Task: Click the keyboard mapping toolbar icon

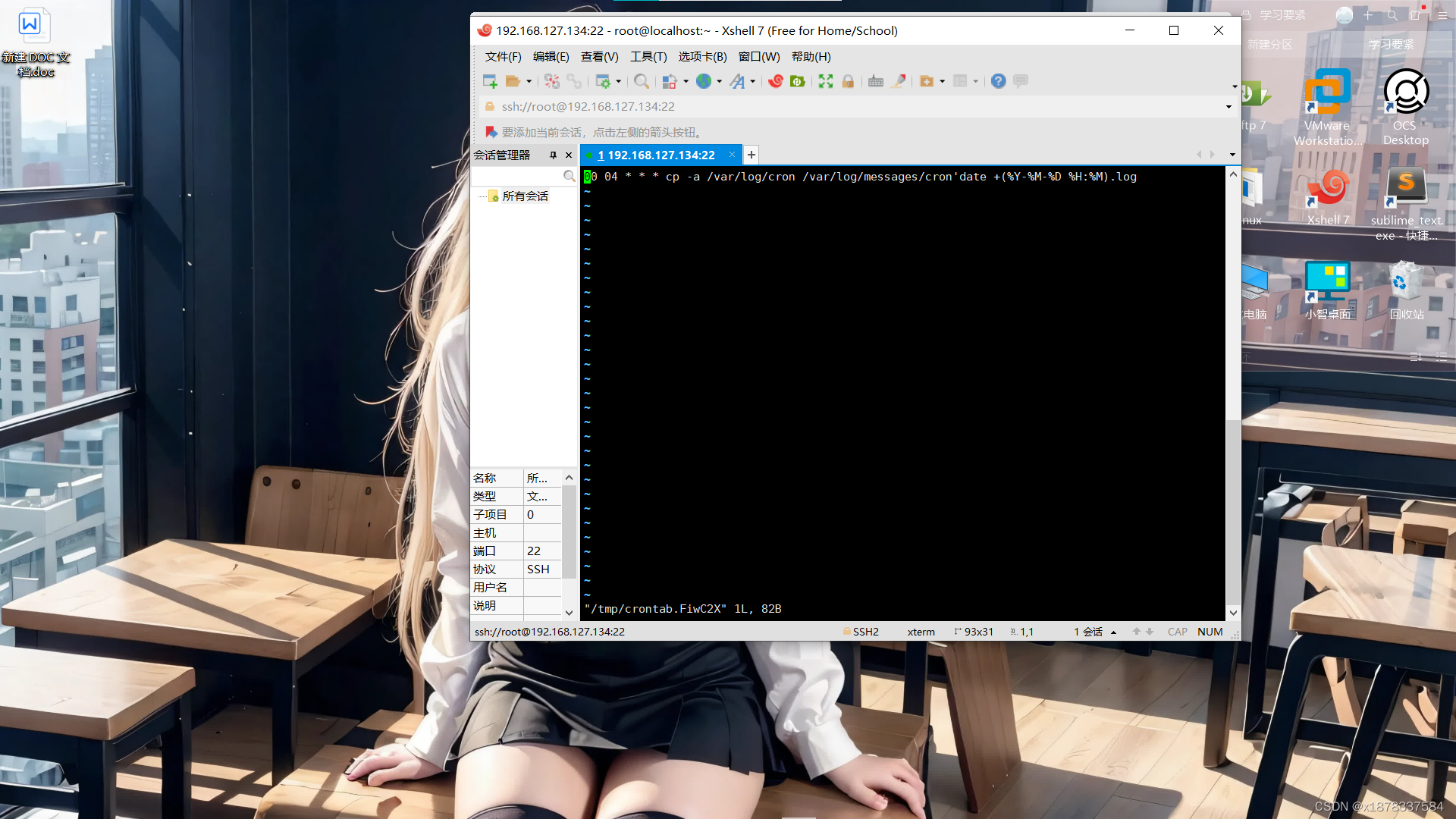Action: (x=876, y=81)
